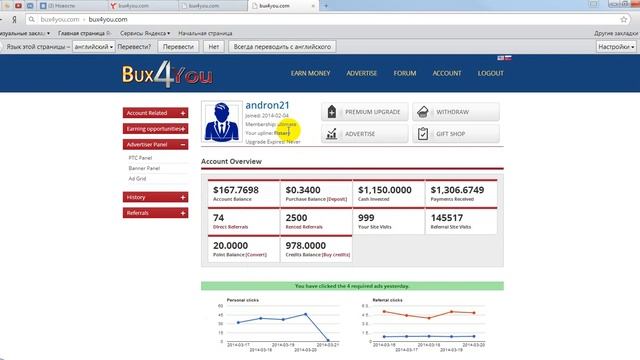The height and width of the screenshot is (360, 640).
Task: Click the bookmark star in the address bar
Action: [x=624, y=19]
